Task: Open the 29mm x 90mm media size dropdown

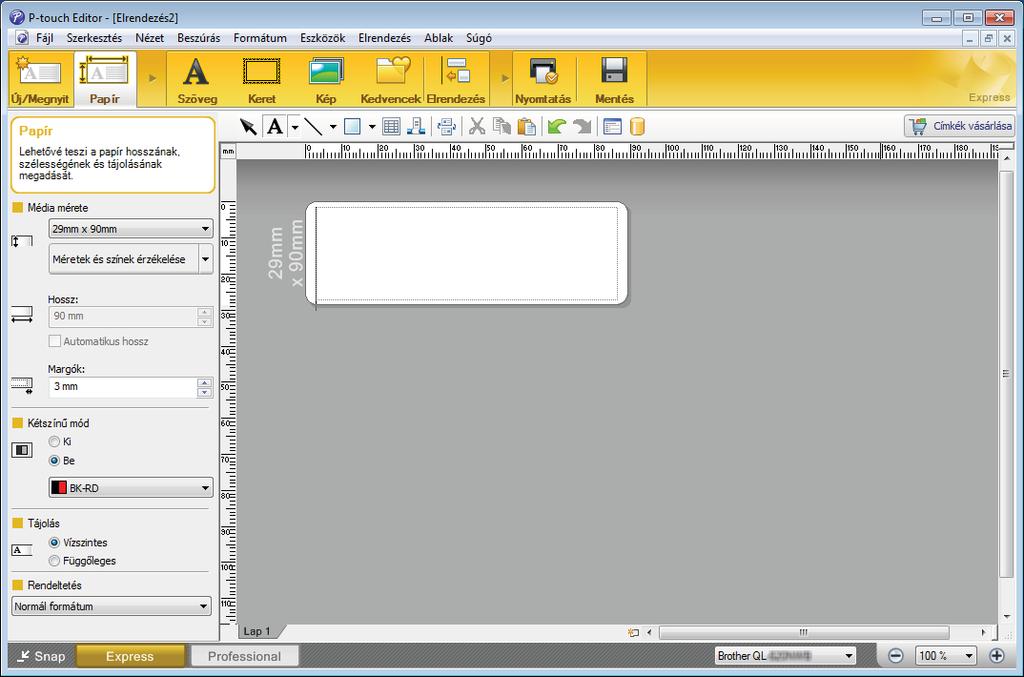Action: tap(131, 228)
